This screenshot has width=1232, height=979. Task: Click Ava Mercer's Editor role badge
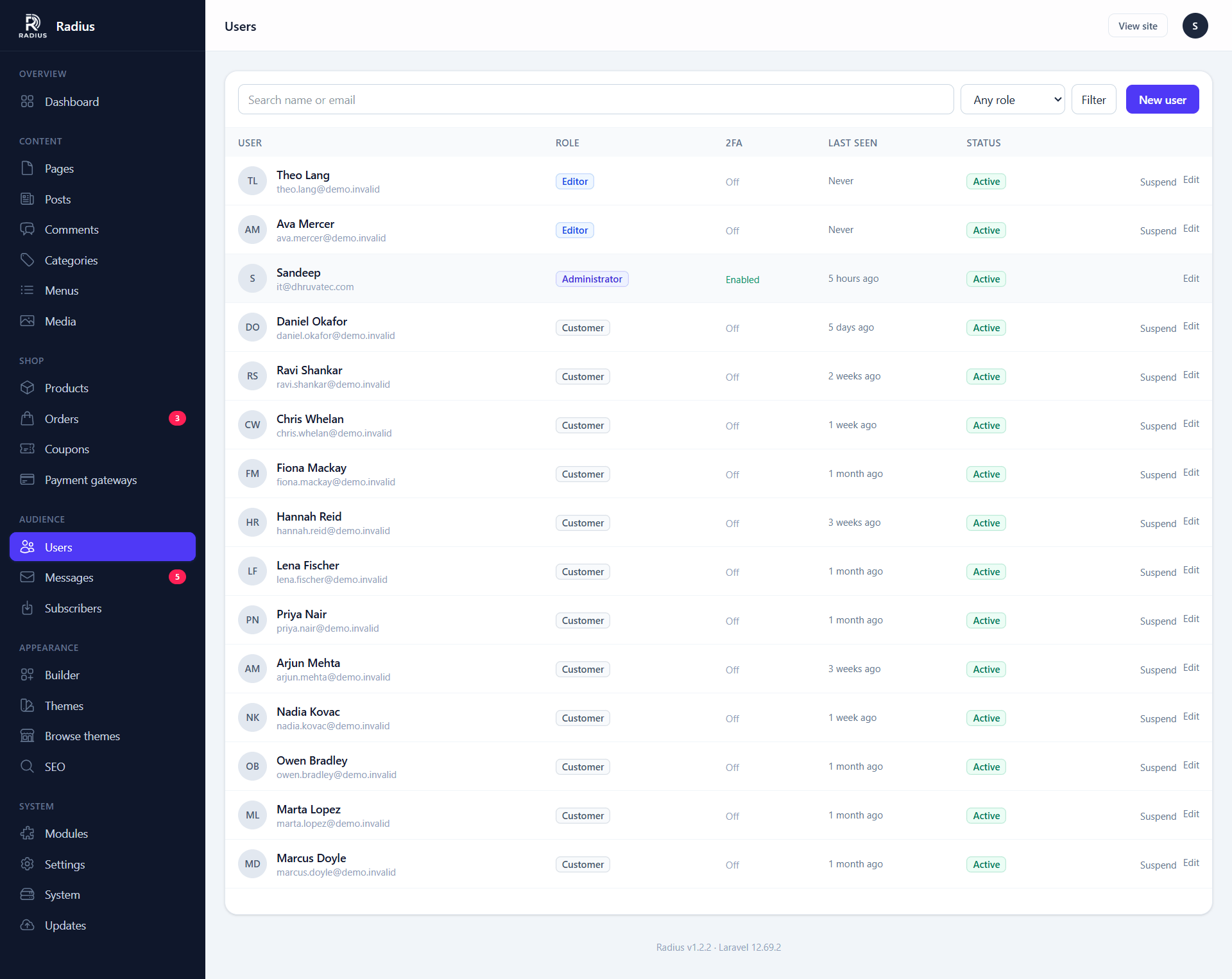[574, 230]
